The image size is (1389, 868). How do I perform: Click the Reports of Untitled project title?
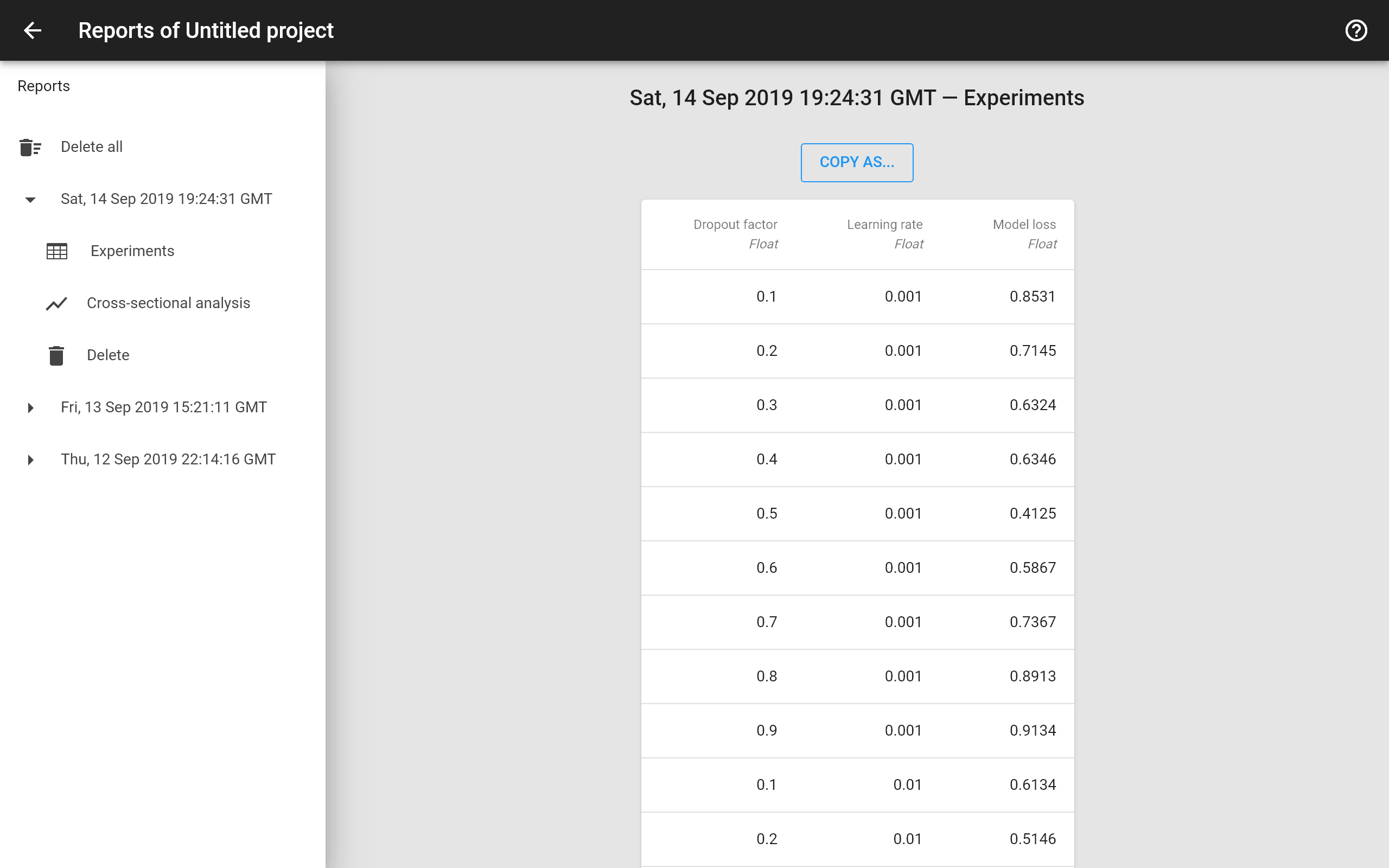(206, 30)
